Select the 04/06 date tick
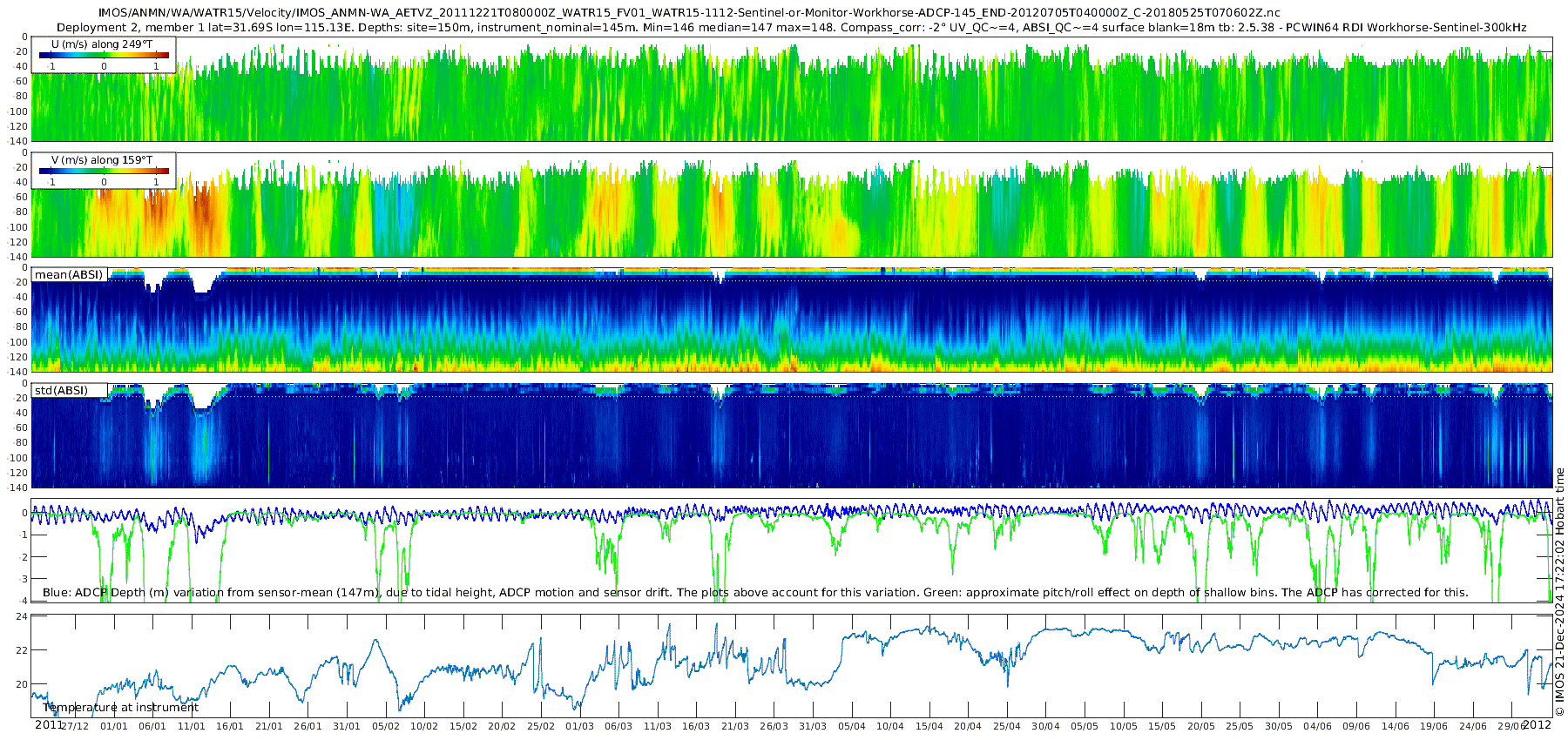 [1317, 727]
